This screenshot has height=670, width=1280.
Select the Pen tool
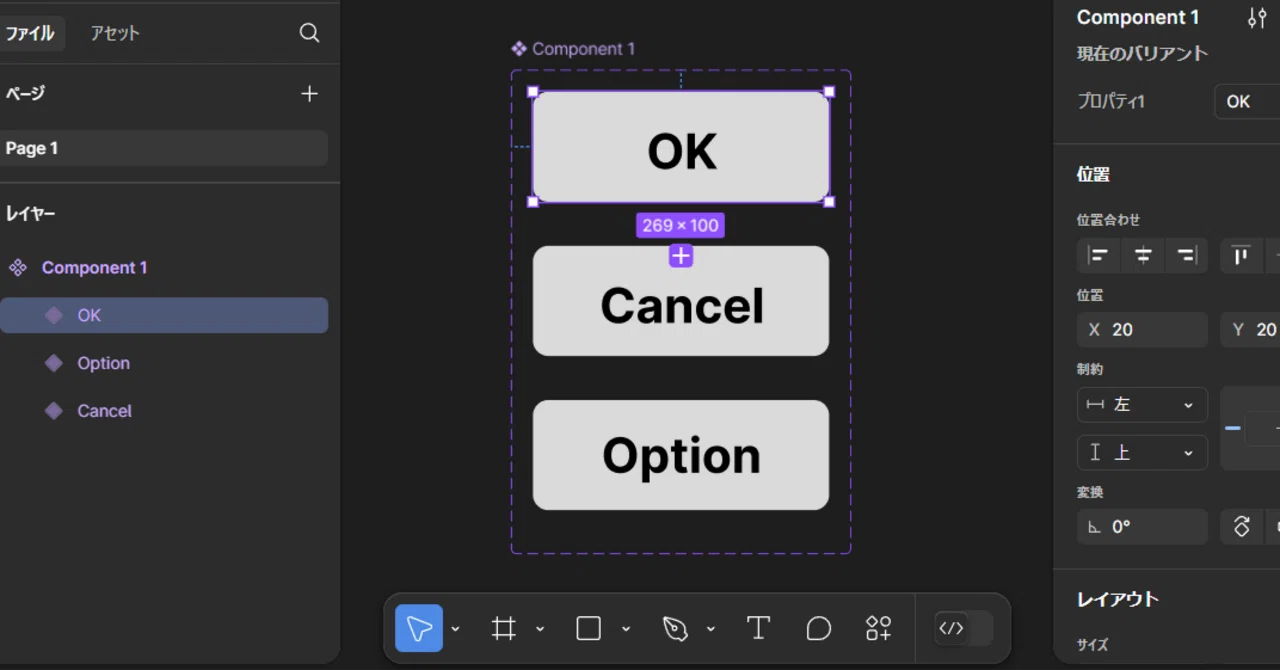pos(675,628)
